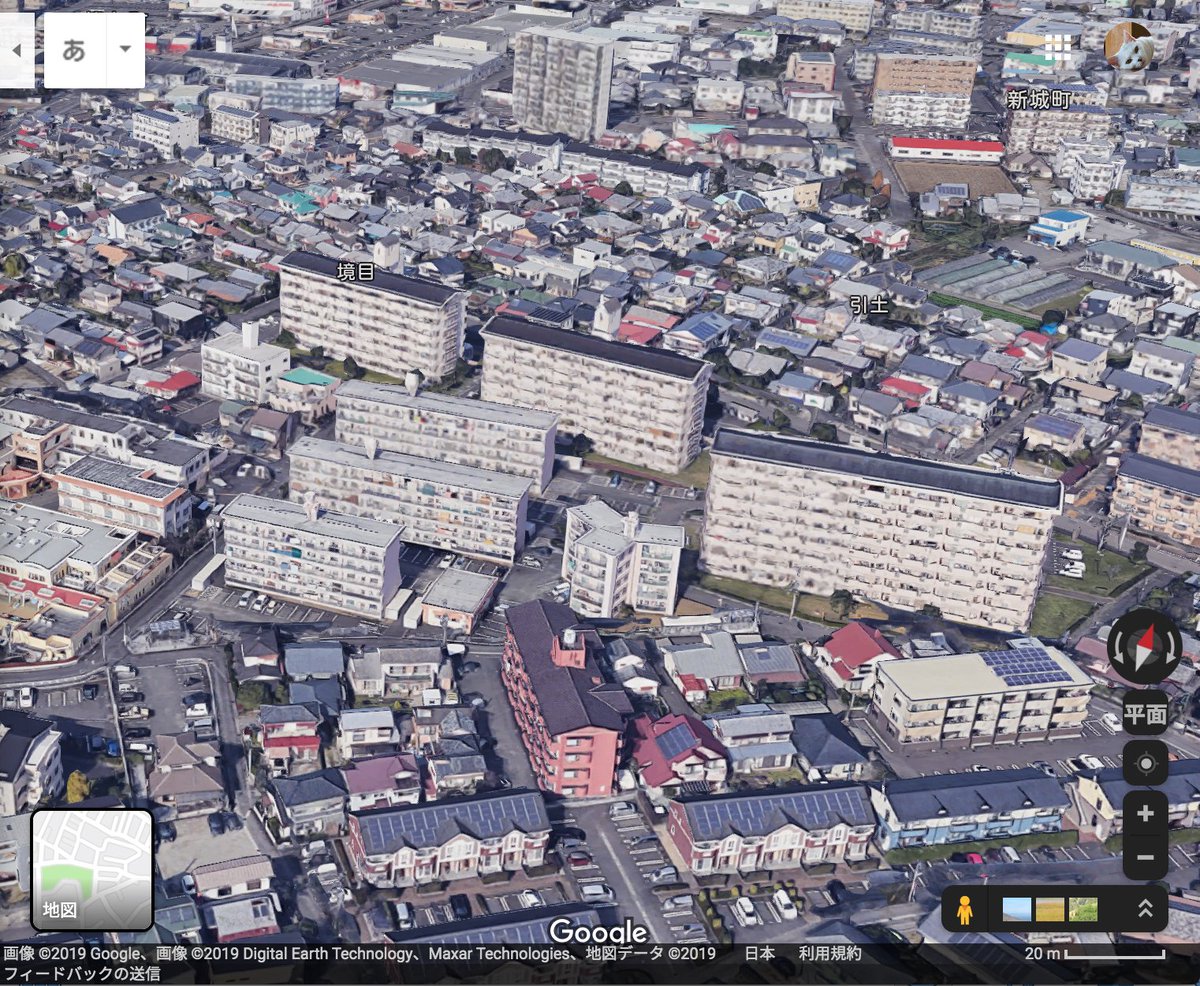Open the Google apps grid
The image size is (1200, 986).
pos(1058,47)
